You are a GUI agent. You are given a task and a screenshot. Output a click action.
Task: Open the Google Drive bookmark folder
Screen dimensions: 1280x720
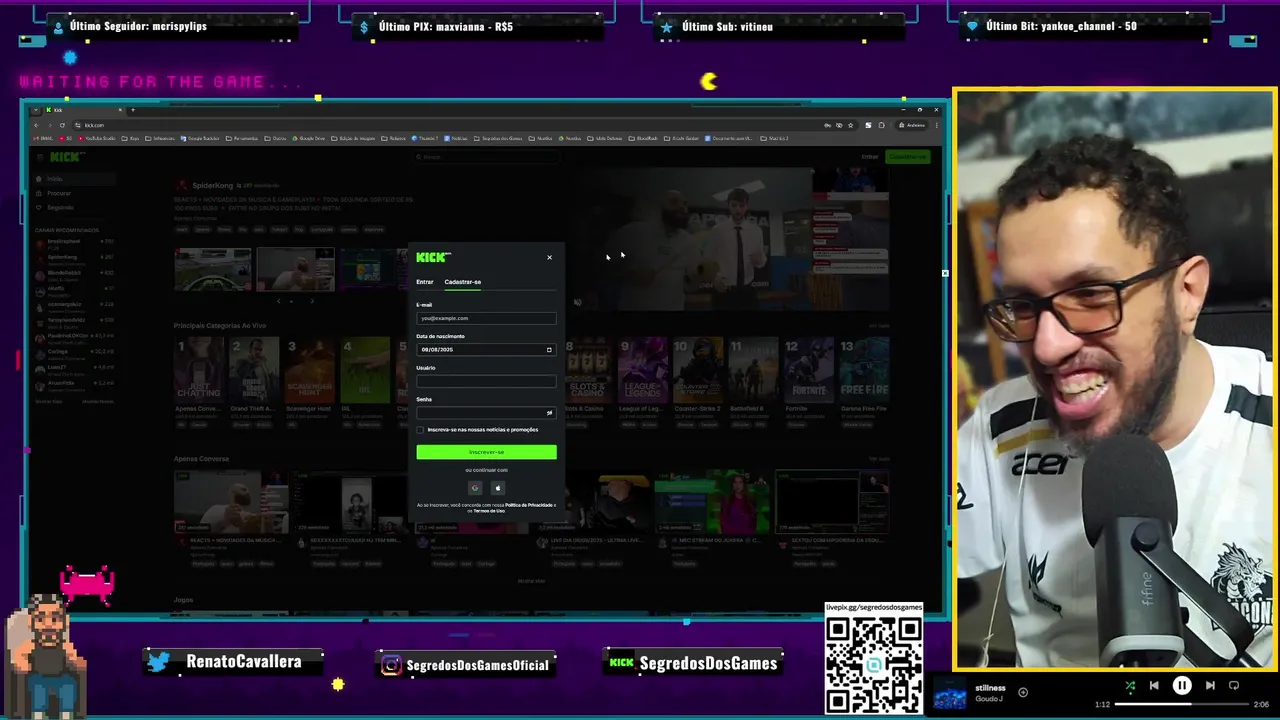pyautogui.click(x=308, y=138)
